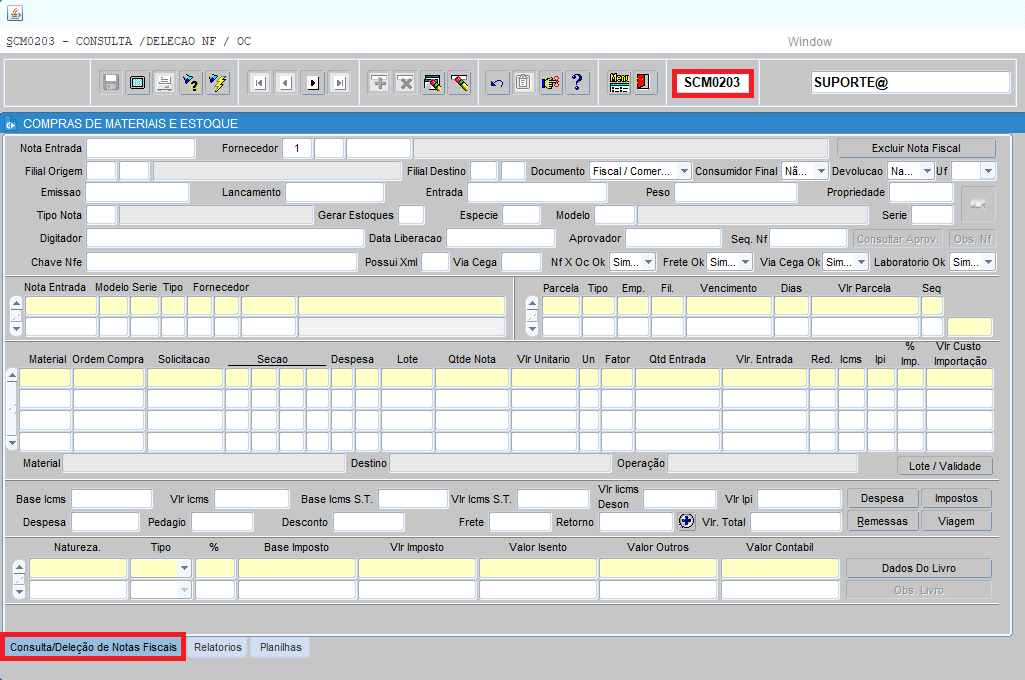Click the Lote / Validade button

pyautogui.click(x=945, y=466)
